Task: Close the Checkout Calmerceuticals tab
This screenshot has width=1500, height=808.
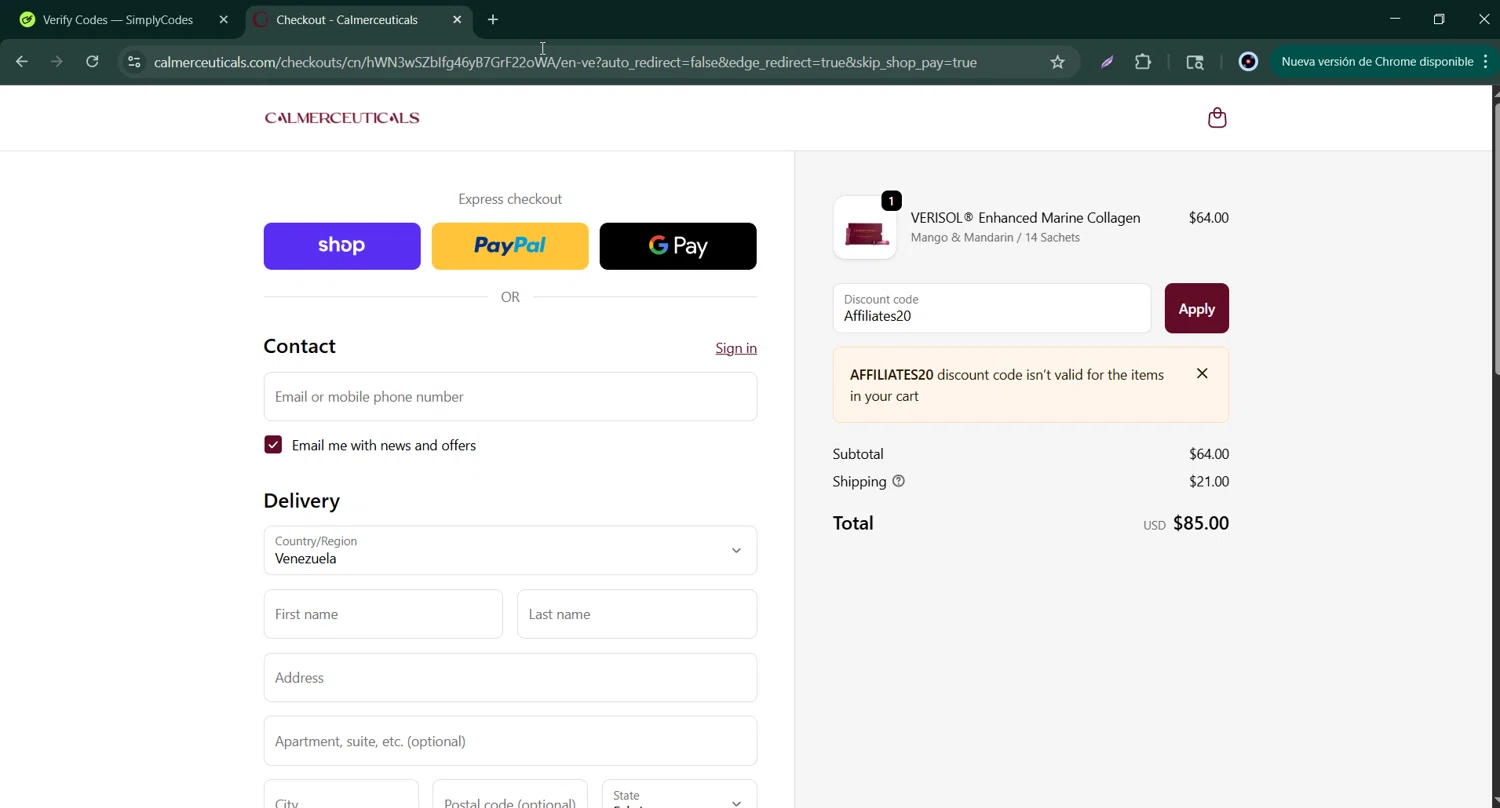Action: coord(457,20)
